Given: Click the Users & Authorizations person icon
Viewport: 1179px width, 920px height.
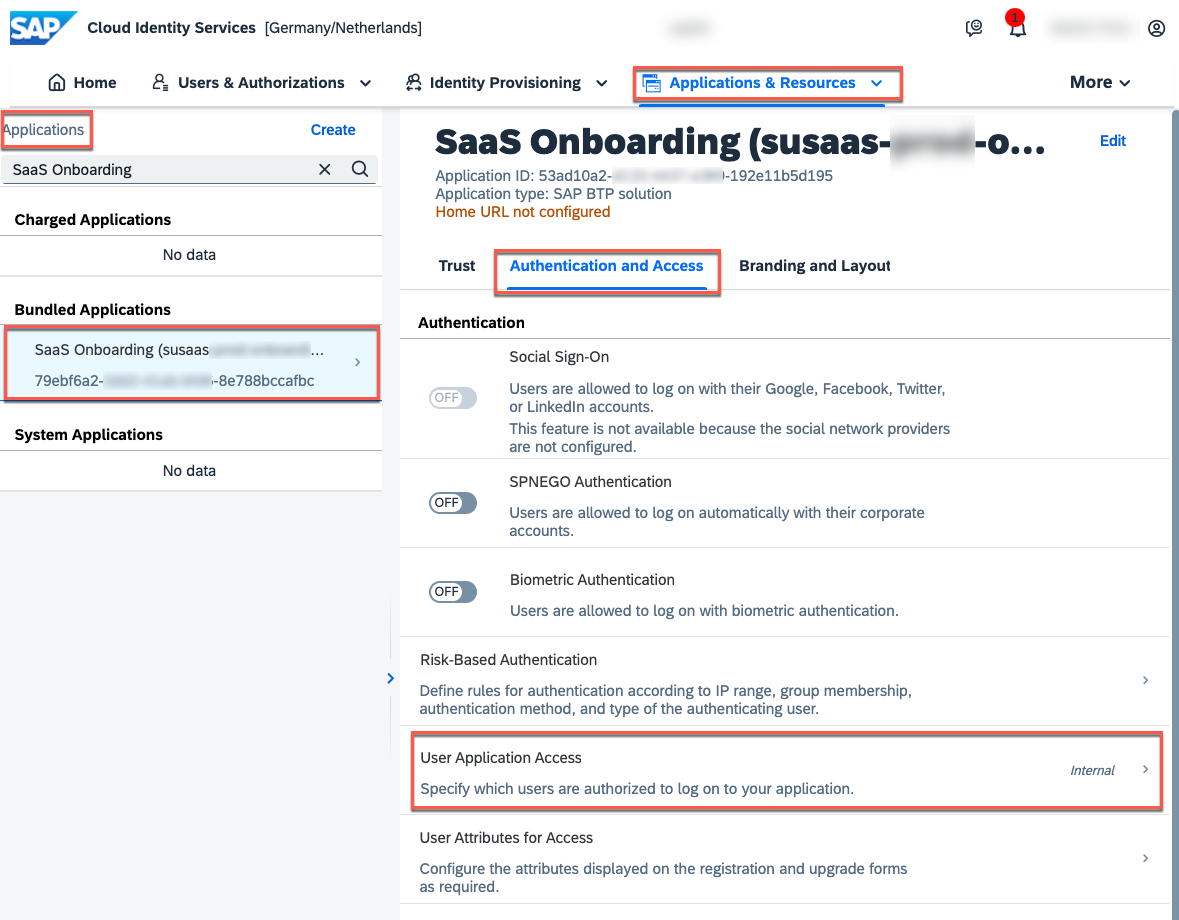Looking at the screenshot, I should pyautogui.click(x=160, y=83).
